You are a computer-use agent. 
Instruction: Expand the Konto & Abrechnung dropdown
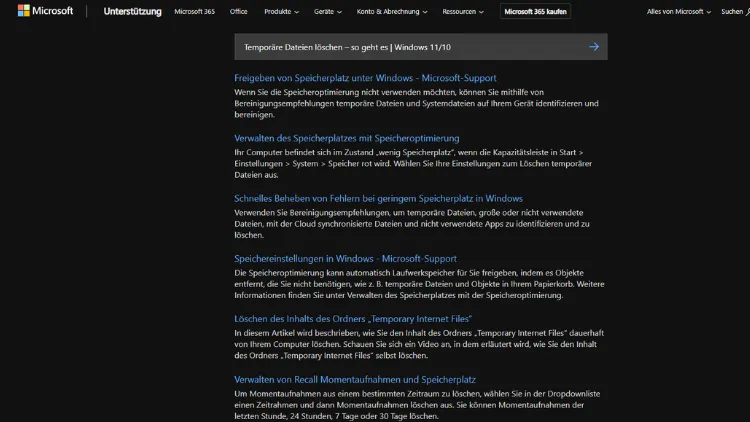pos(392,11)
